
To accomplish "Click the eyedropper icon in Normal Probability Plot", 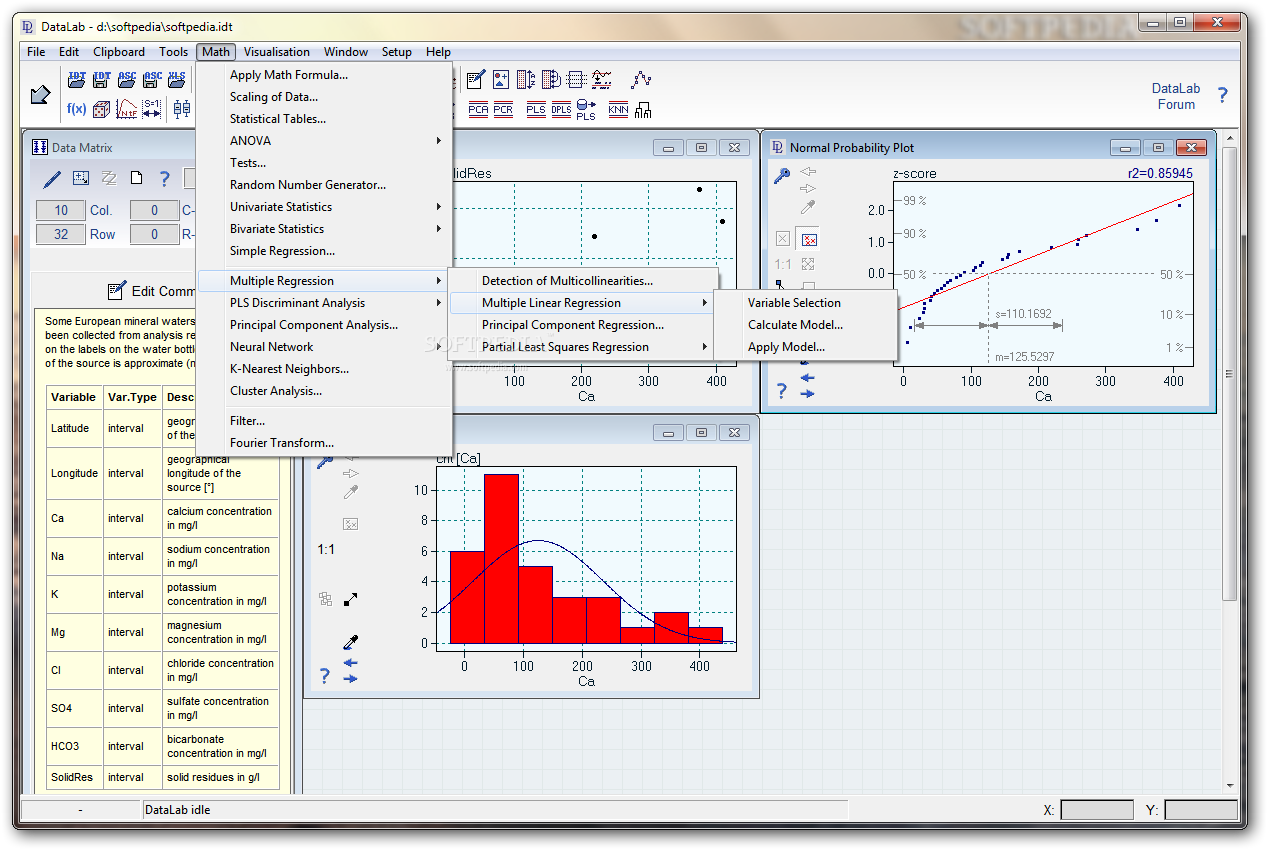I will [808, 207].
